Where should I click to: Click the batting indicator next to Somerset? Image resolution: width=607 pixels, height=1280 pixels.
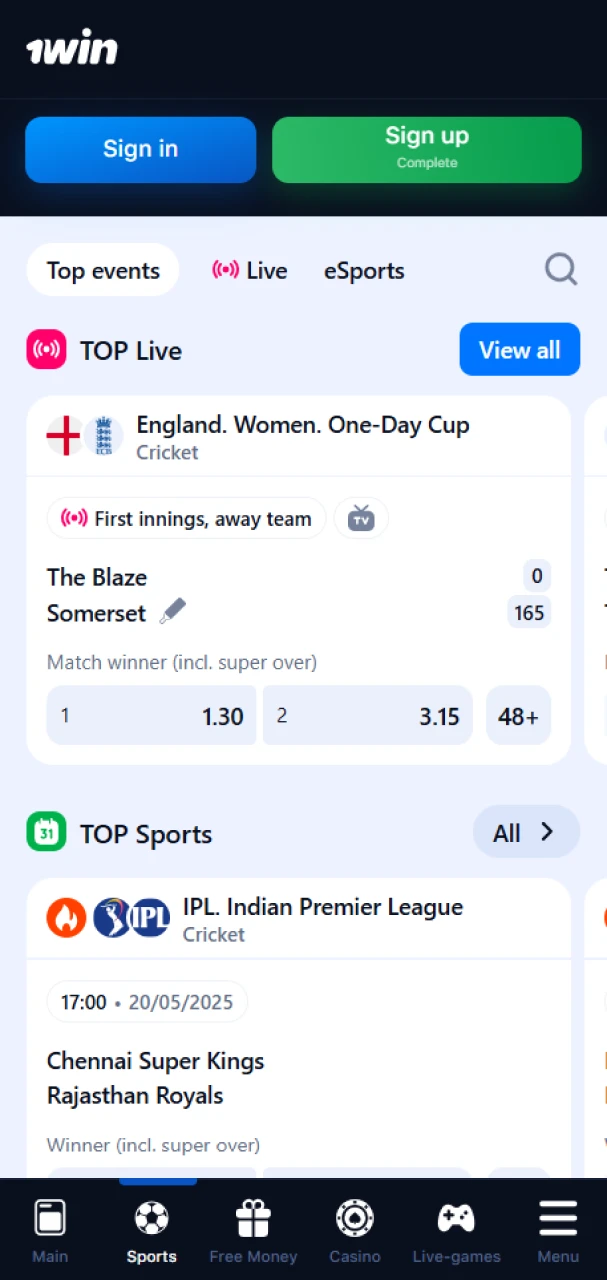click(x=172, y=610)
